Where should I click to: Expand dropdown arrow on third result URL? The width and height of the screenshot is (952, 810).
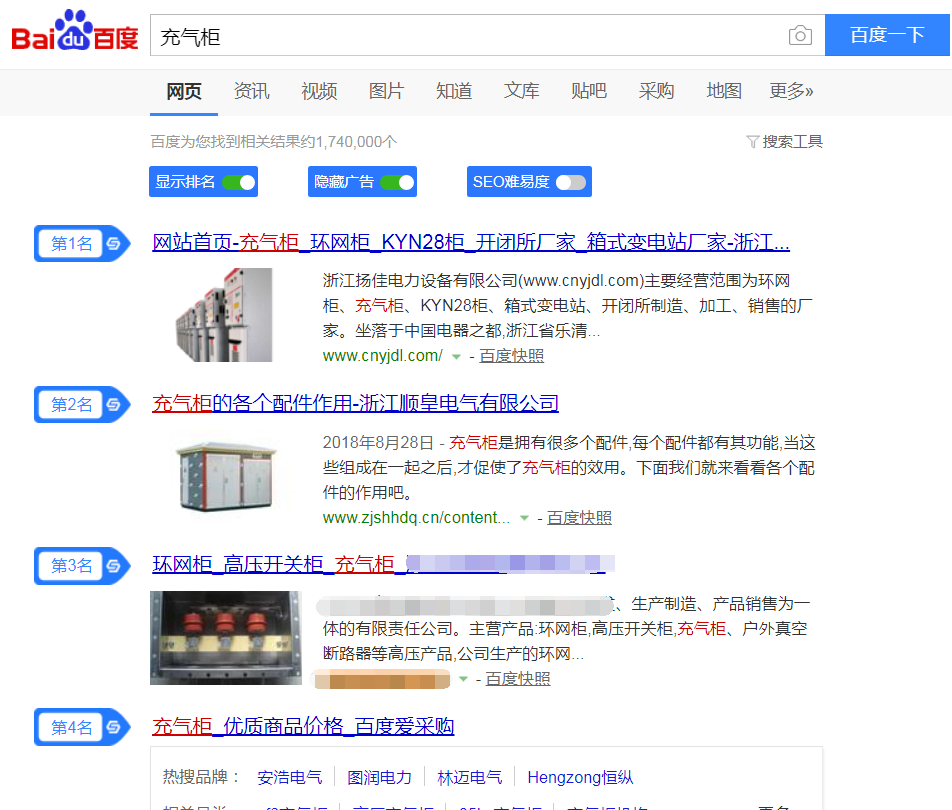click(x=463, y=679)
